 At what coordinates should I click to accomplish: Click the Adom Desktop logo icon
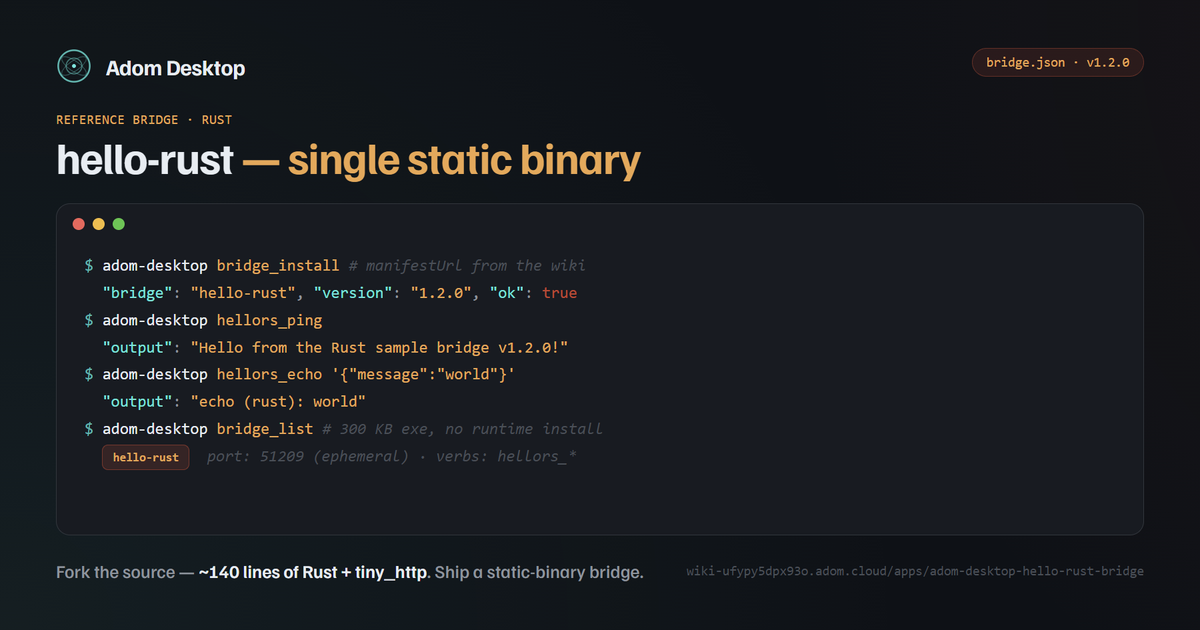click(74, 66)
